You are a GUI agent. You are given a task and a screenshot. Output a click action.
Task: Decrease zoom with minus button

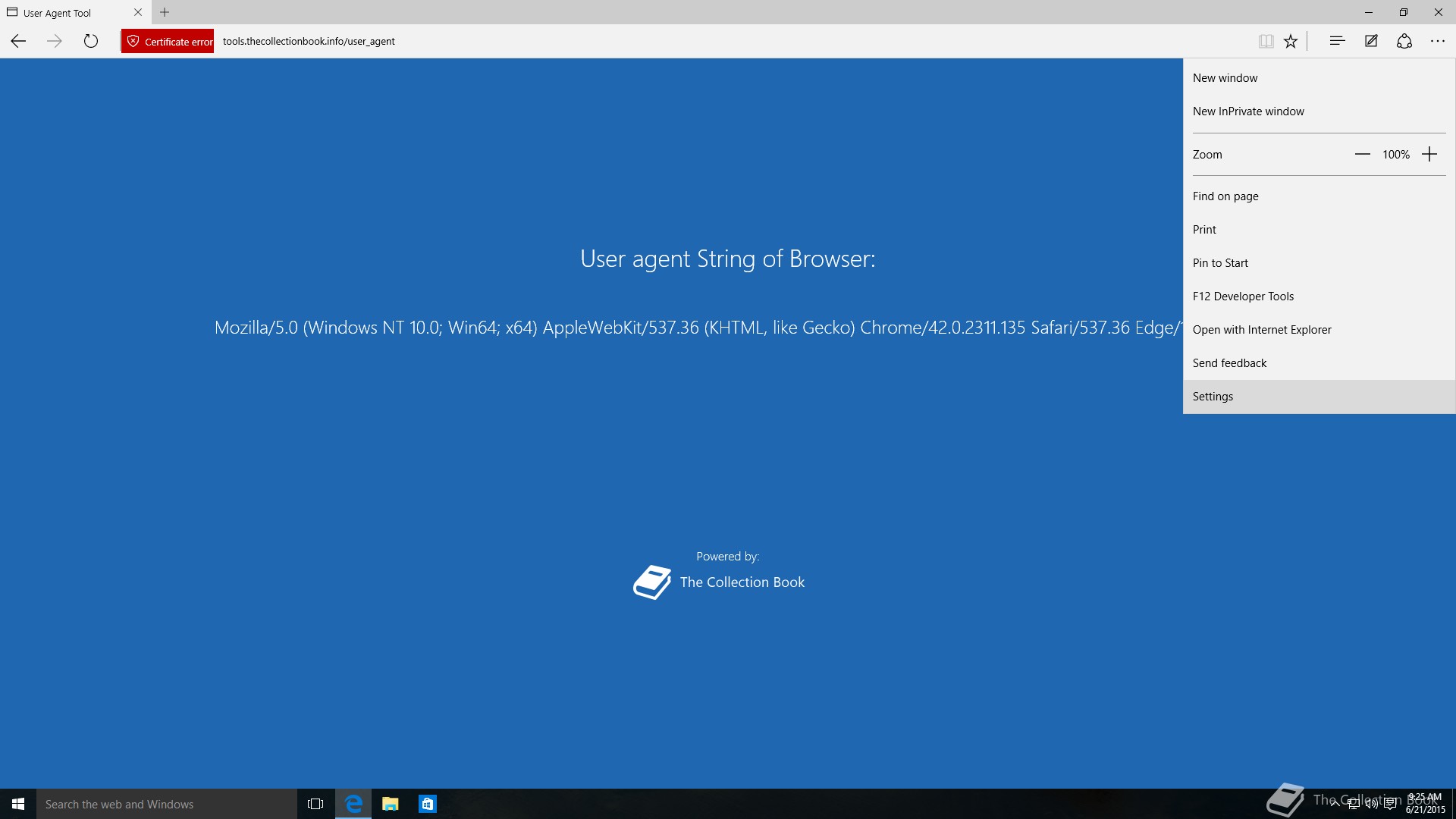pyautogui.click(x=1363, y=155)
